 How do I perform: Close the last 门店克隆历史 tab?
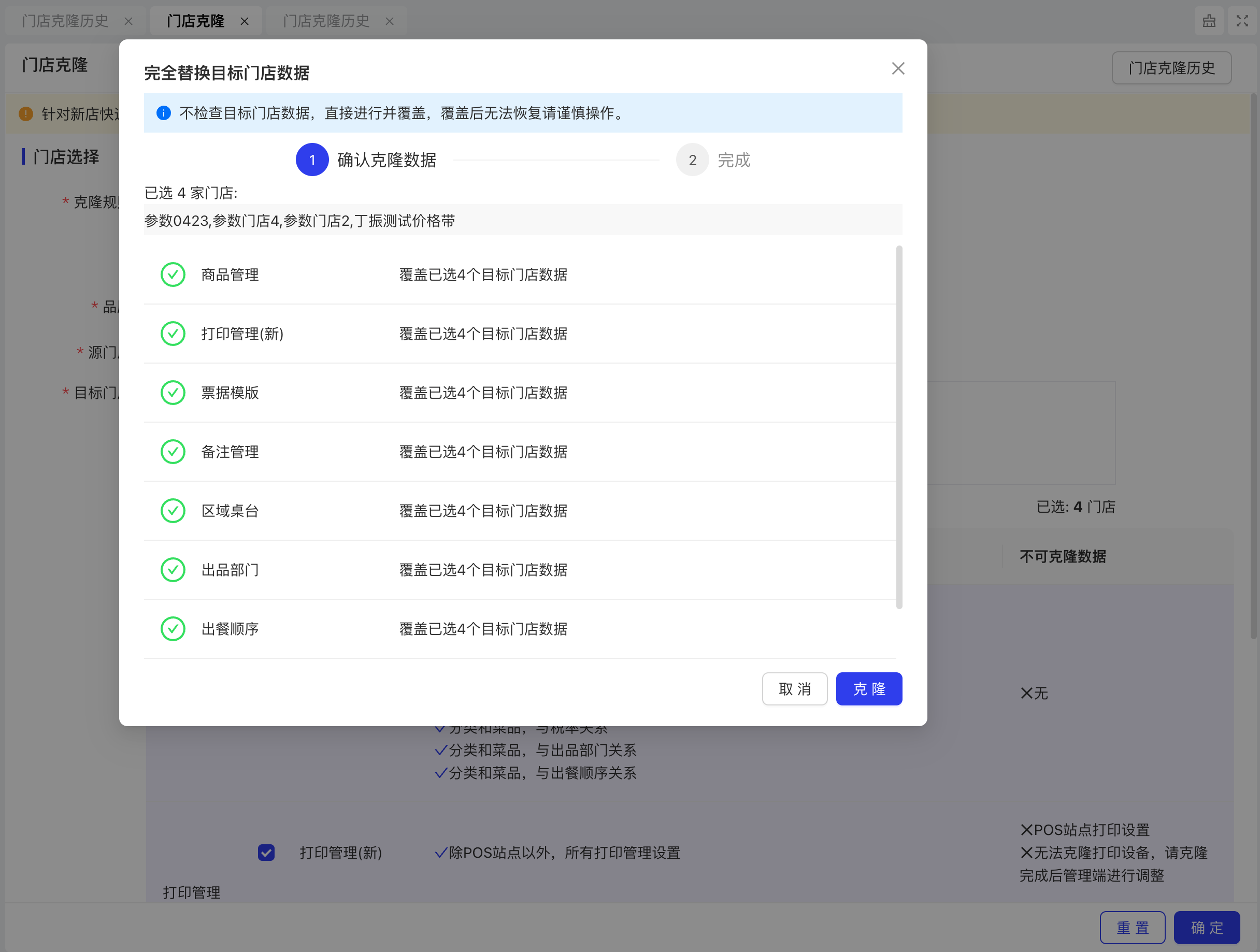[x=390, y=21]
